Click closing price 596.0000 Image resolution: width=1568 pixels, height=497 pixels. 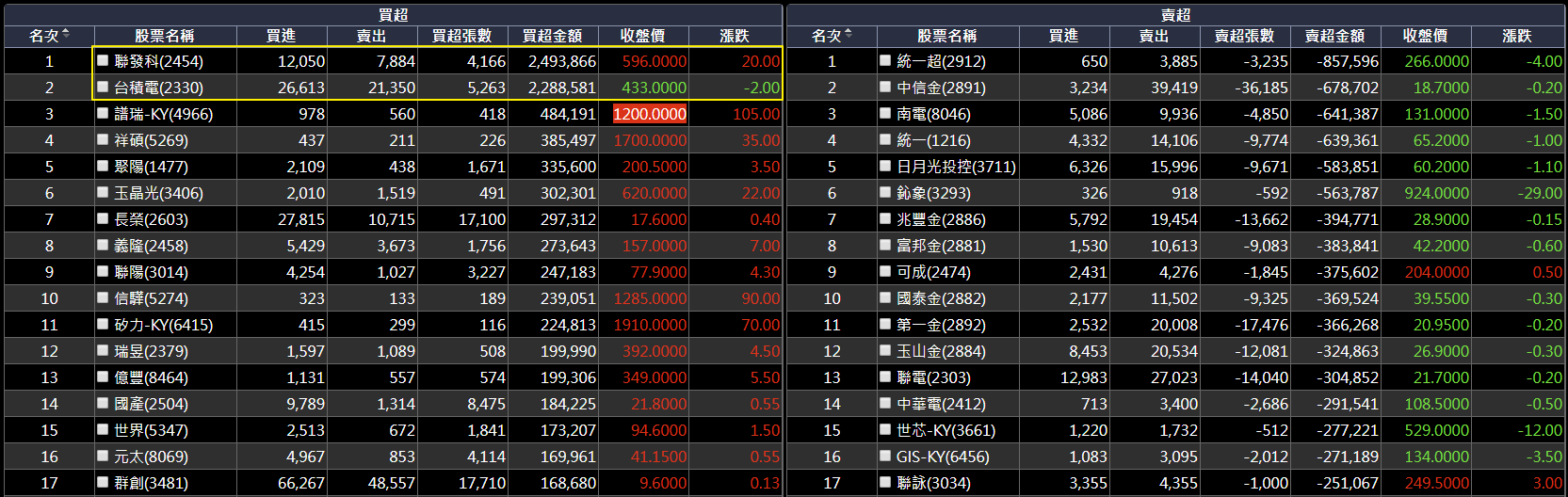(x=655, y=61)
